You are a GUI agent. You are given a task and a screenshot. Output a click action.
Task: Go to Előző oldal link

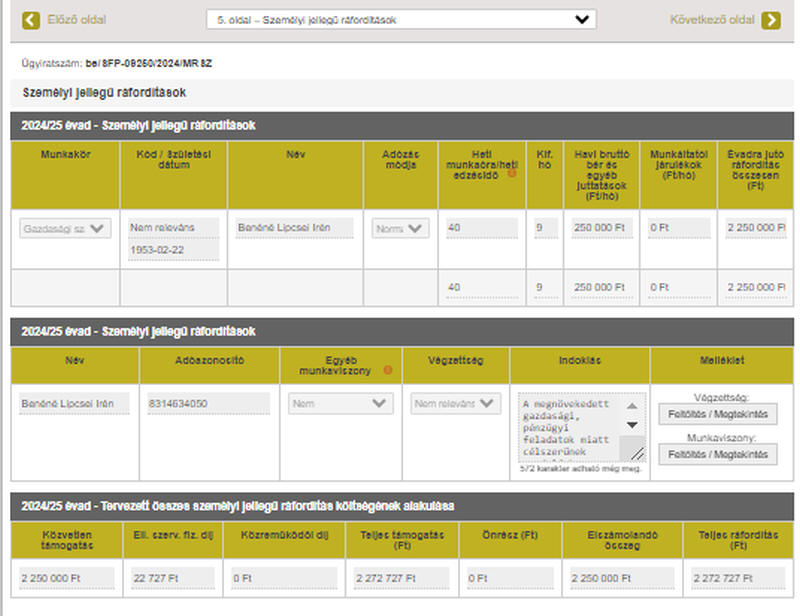coord(76,20)
